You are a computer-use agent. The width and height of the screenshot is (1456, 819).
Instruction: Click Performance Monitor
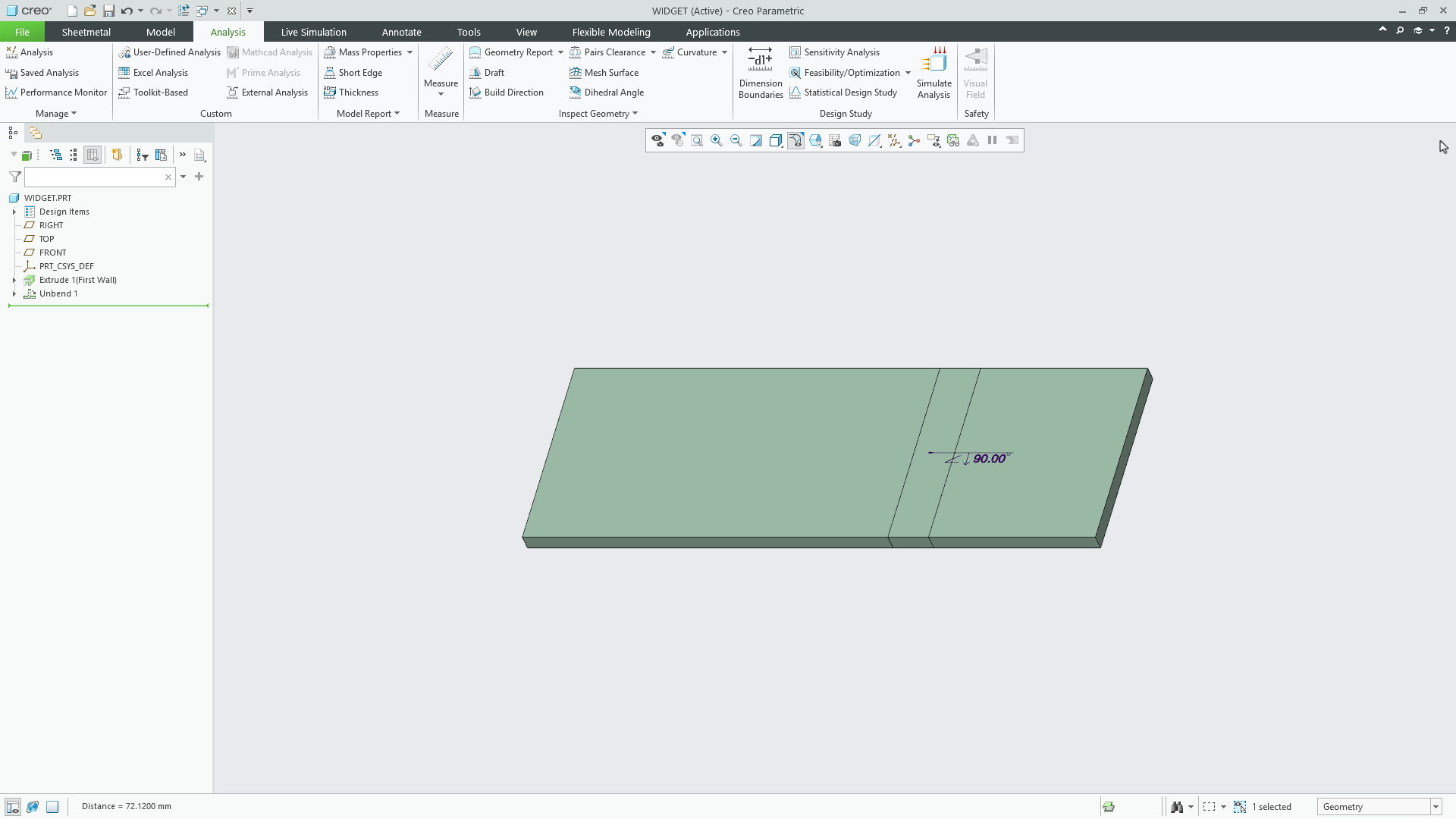point(56,93)
